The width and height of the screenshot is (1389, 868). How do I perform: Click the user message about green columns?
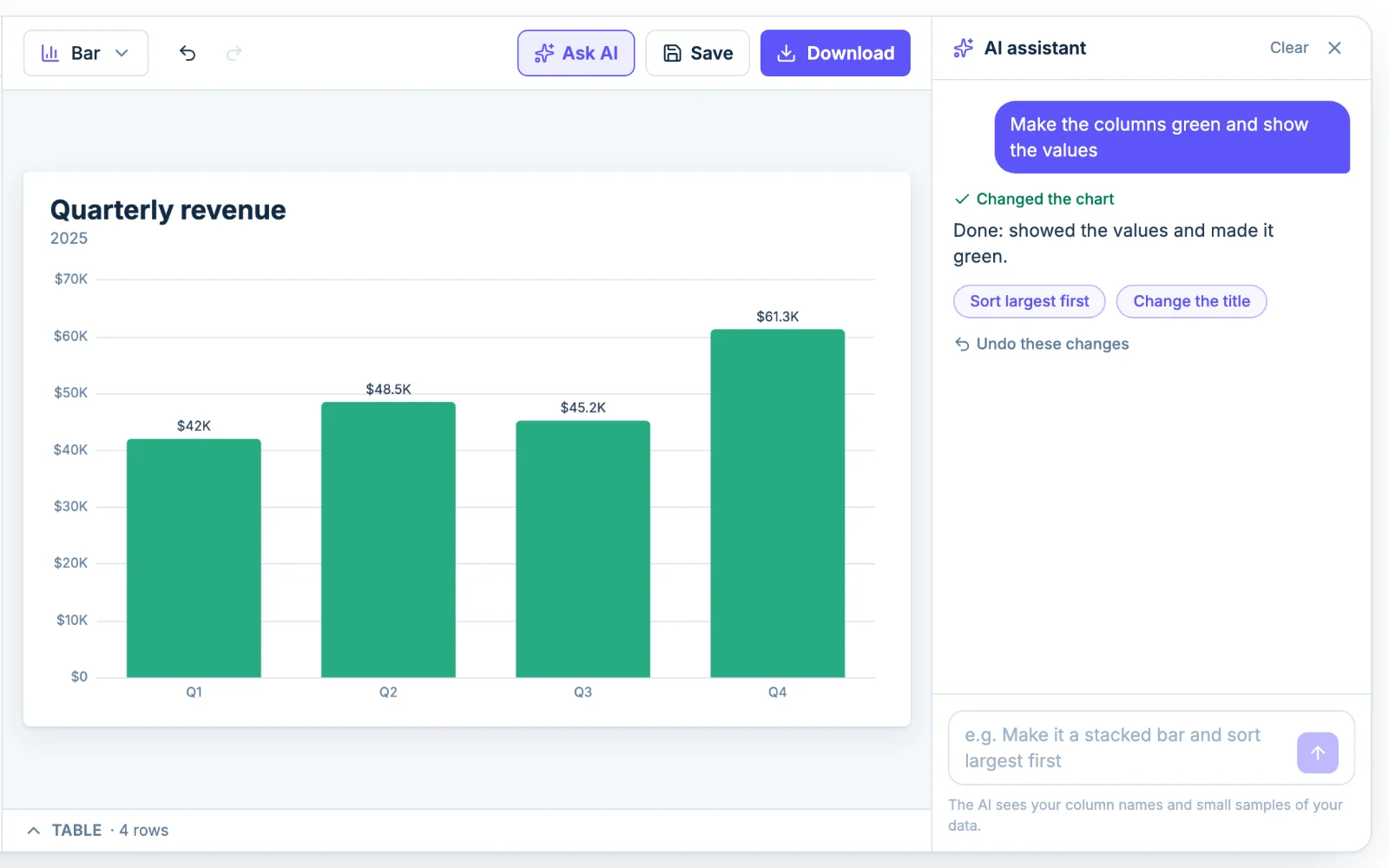tap(1172, 137)
